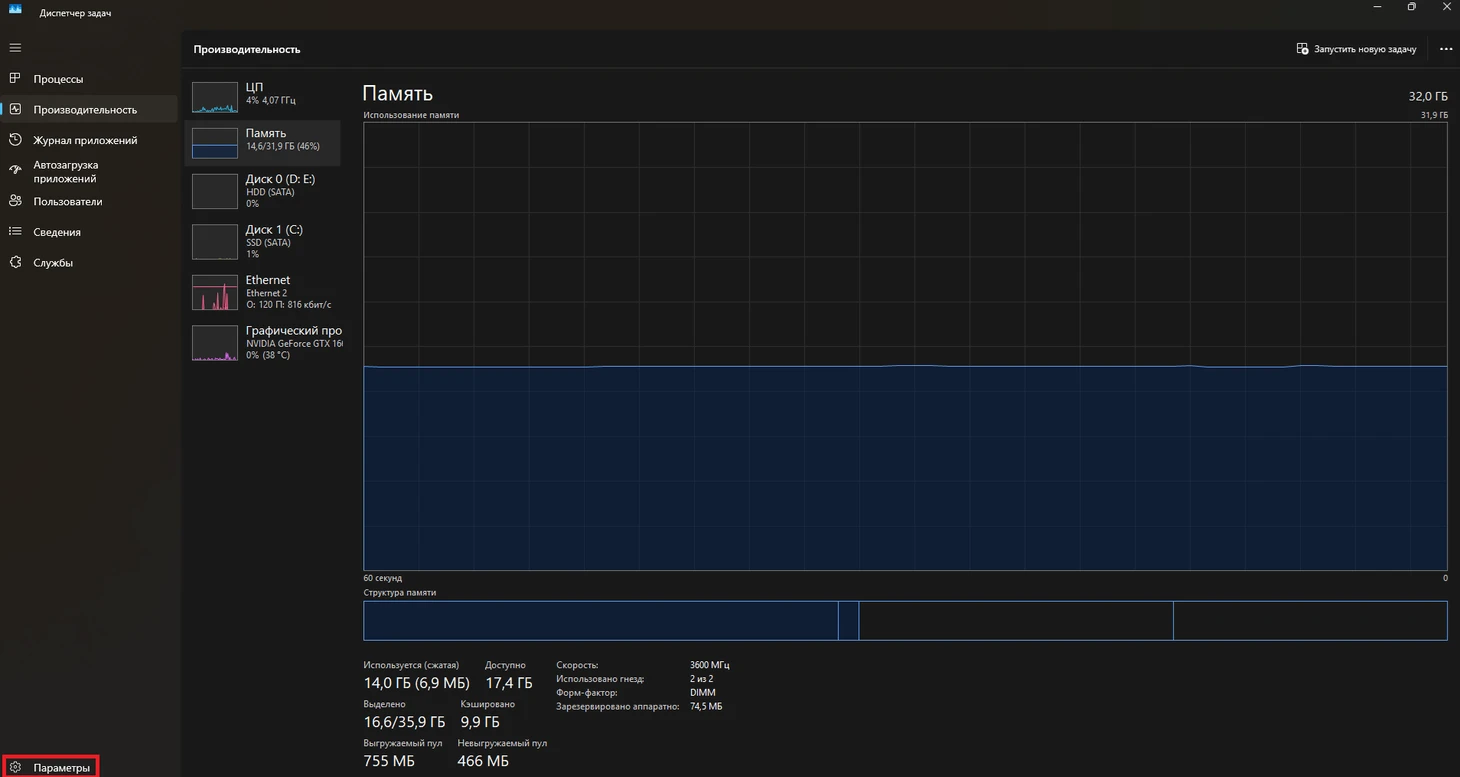The image size is (1460, 777).
Task: Select Диск 1 (C:) item
Action: [x=262, y=241]
